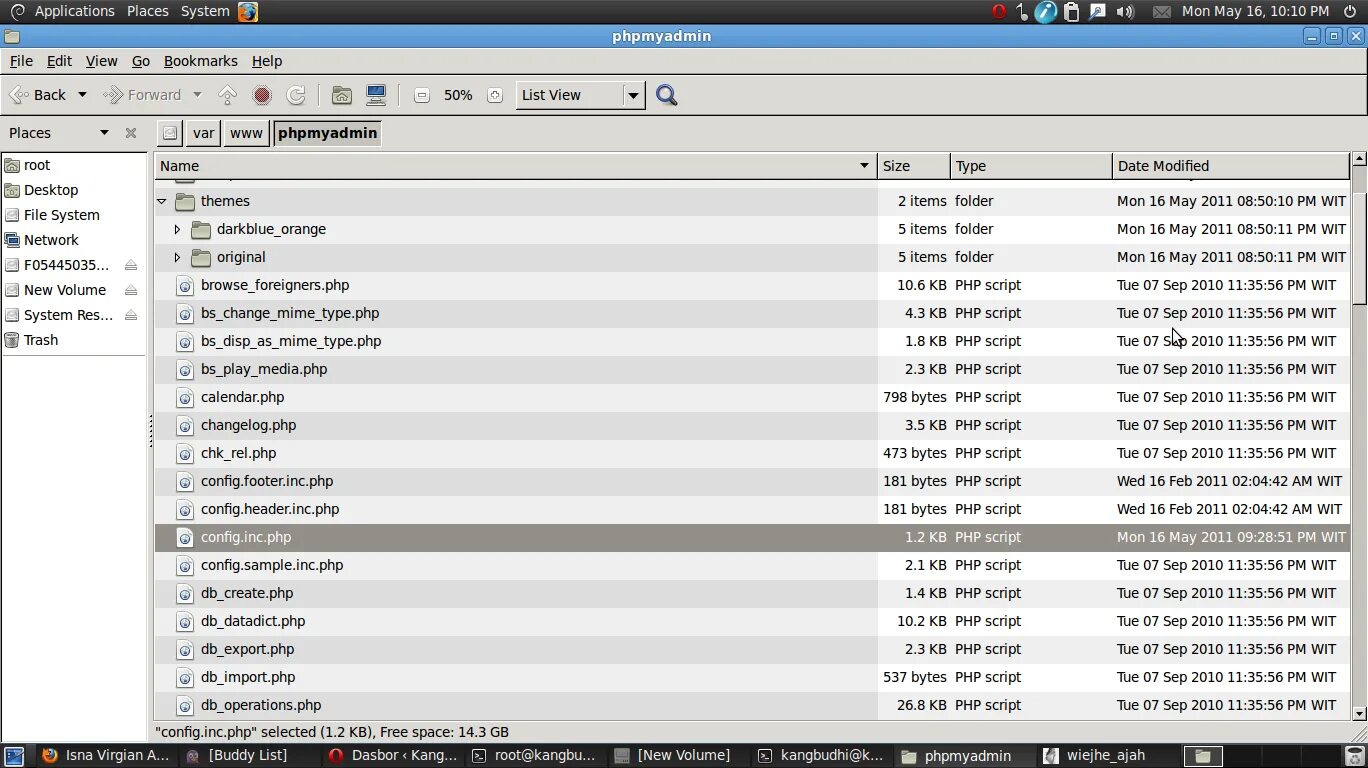Click the file list scrollbar down arrow
The image size is (1368, 768).
point(1359,714)
